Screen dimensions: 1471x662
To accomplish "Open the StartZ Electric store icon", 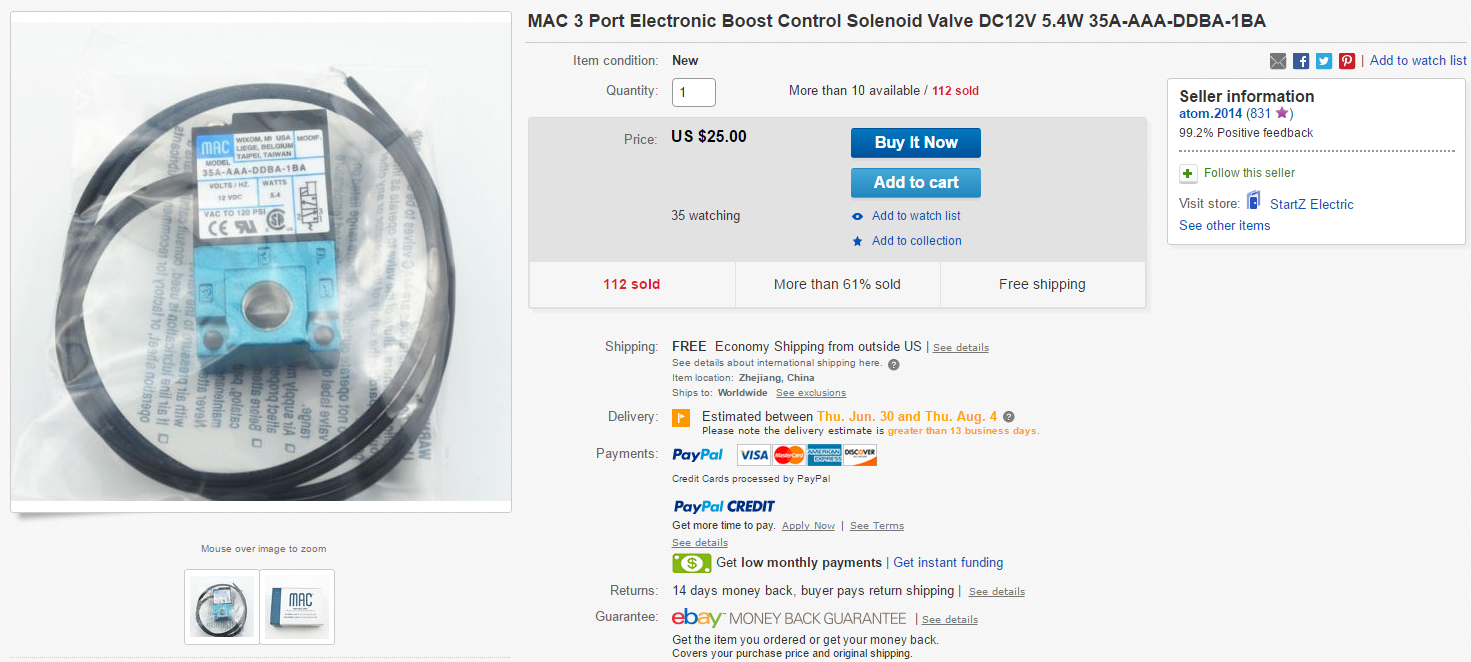I will pyautogui.click(x=1253, y=201).
